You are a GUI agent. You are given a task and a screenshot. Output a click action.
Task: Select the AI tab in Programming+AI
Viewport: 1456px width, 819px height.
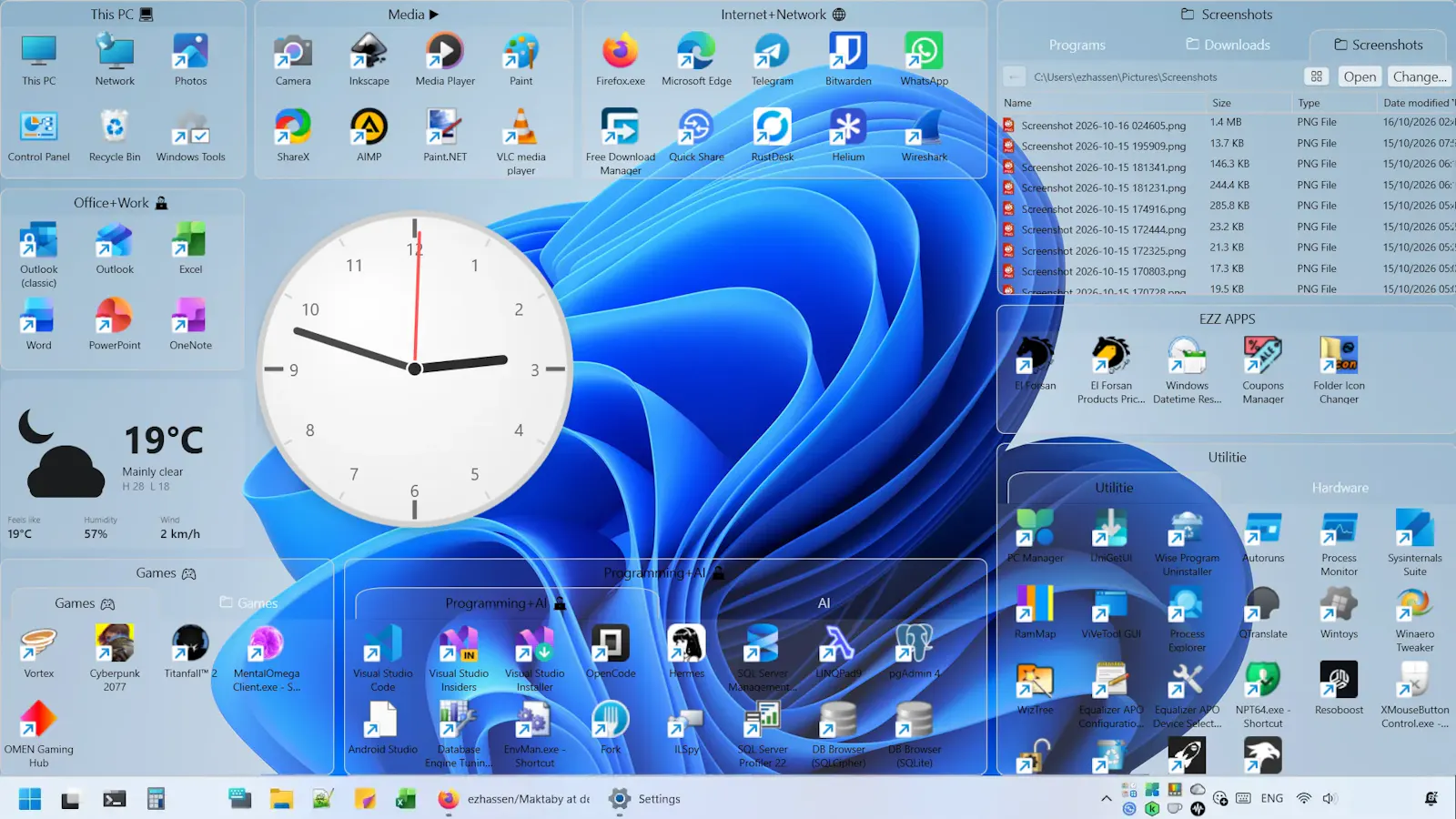pos(824,602)
